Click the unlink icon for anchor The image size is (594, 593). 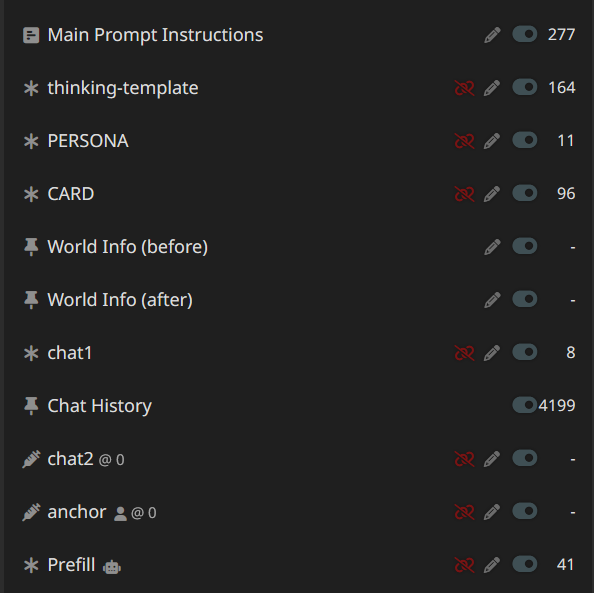pos(464,512)
